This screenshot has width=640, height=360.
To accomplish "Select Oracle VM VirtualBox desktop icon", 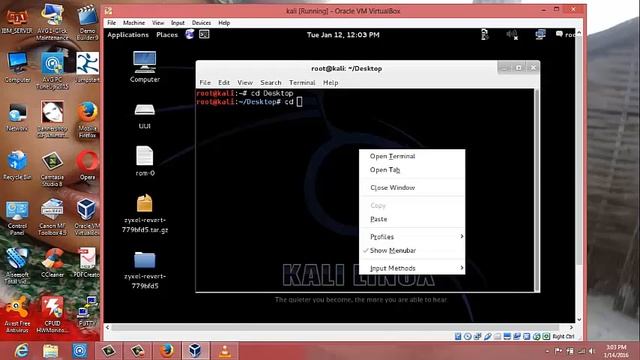I will (x=87, y=217).
